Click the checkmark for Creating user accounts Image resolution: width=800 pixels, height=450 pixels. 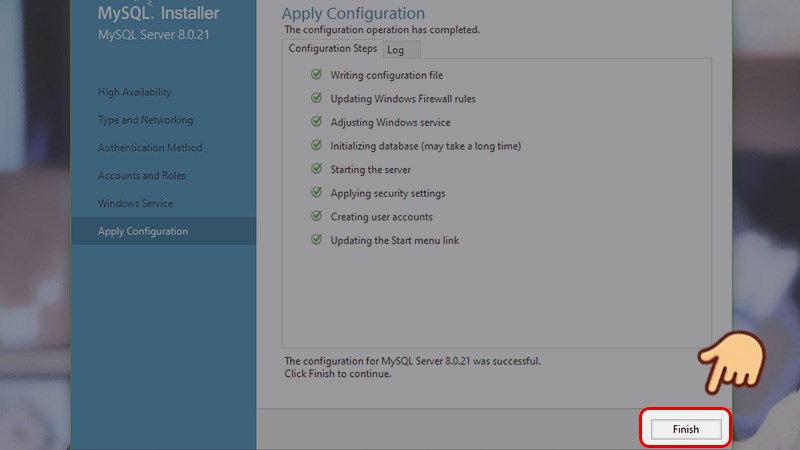[x=316, y=217]
